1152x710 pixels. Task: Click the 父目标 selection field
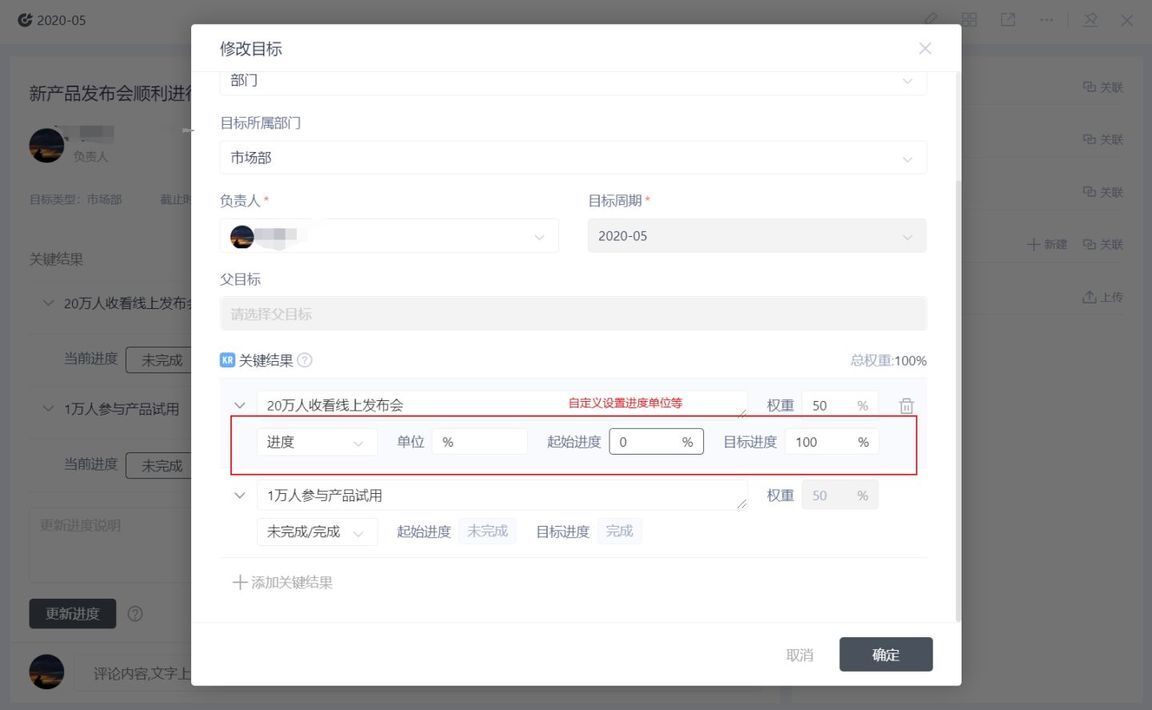(573, 314)
